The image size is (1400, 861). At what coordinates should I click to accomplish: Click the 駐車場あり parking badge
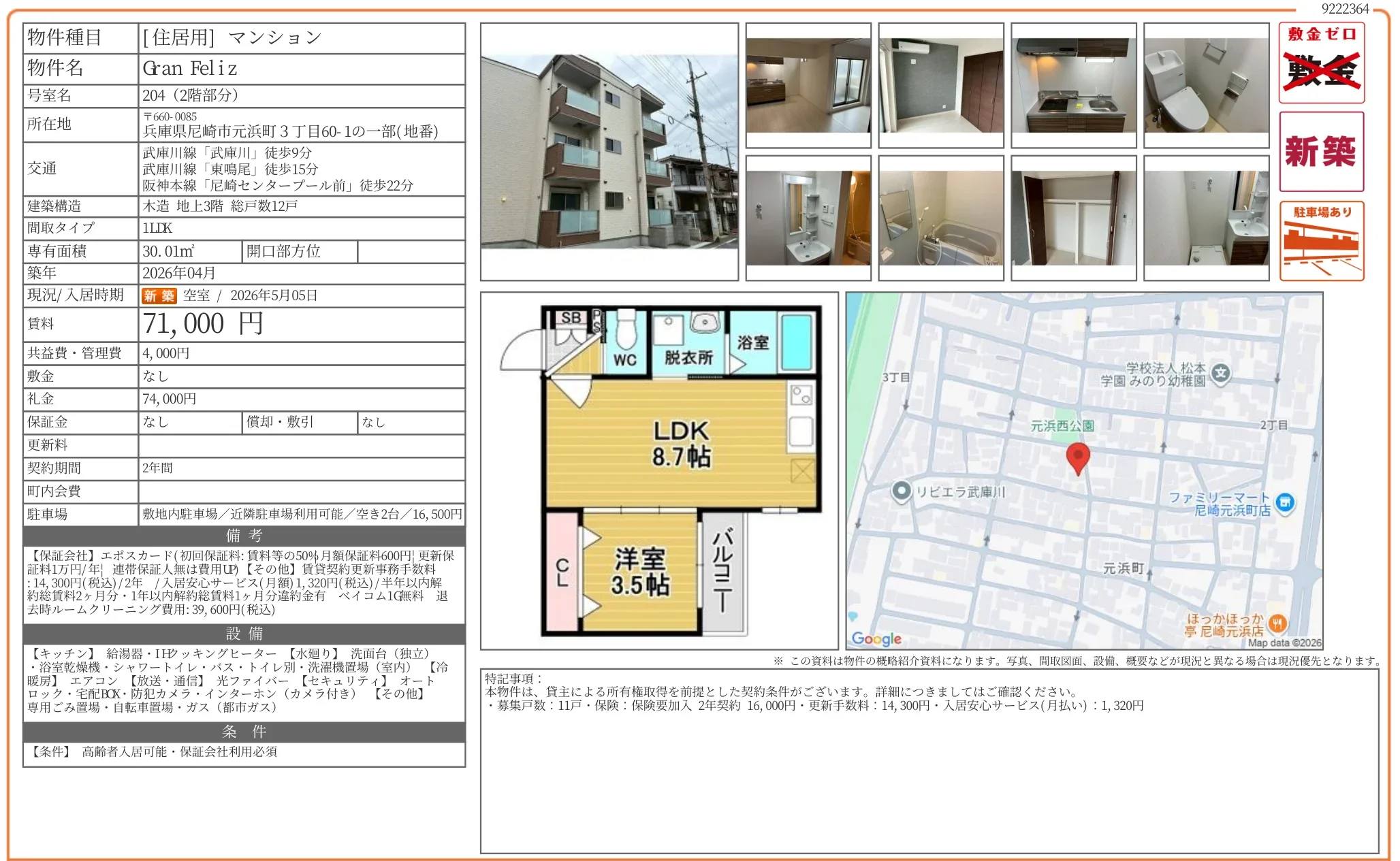coord(1320,241)
